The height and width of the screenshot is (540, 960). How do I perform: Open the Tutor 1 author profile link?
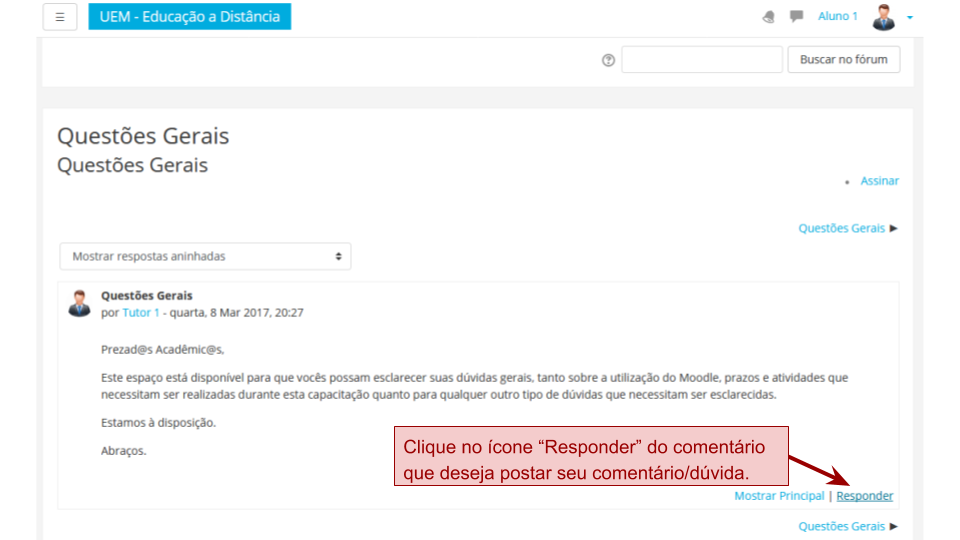click(x=140, y=313)
